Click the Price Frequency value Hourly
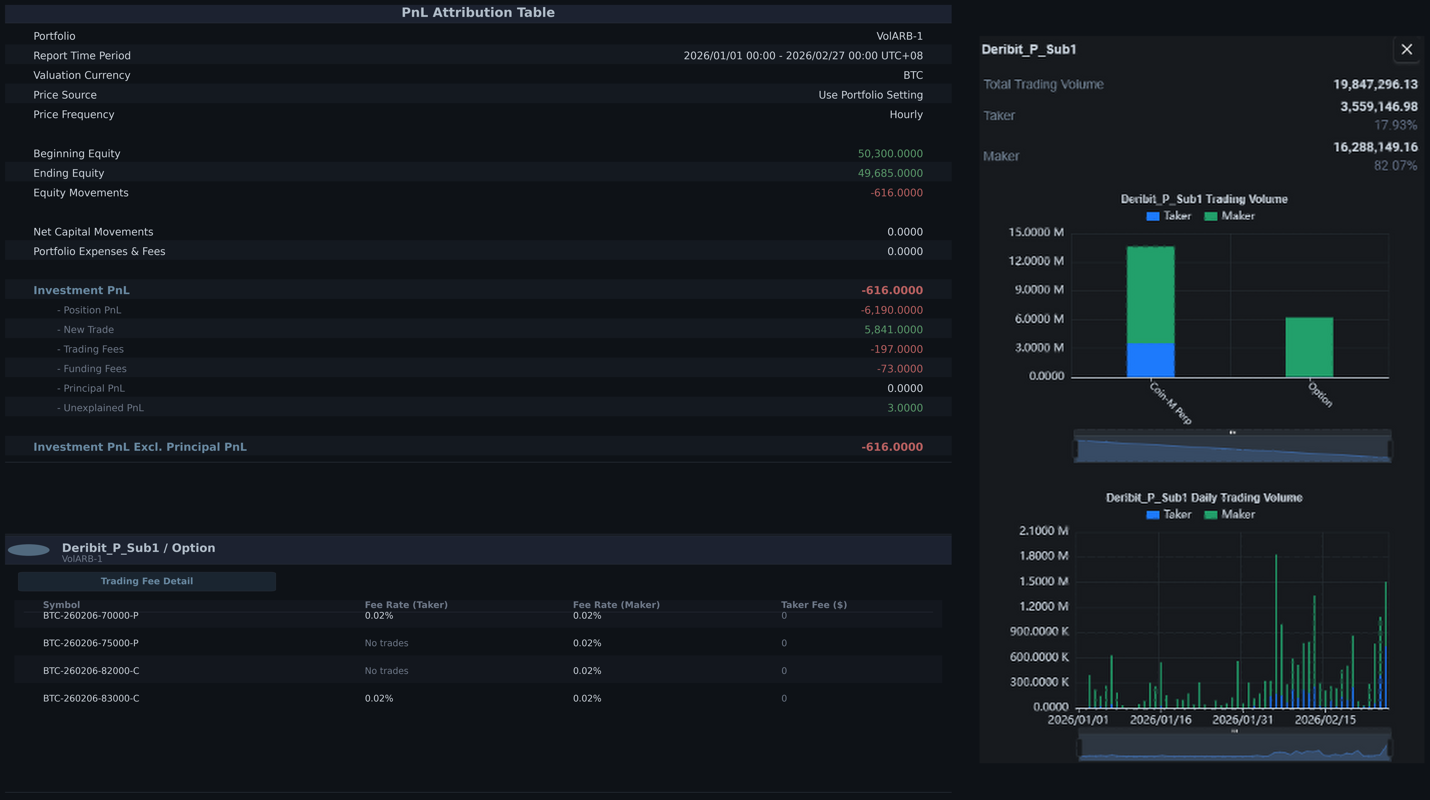 906,115
